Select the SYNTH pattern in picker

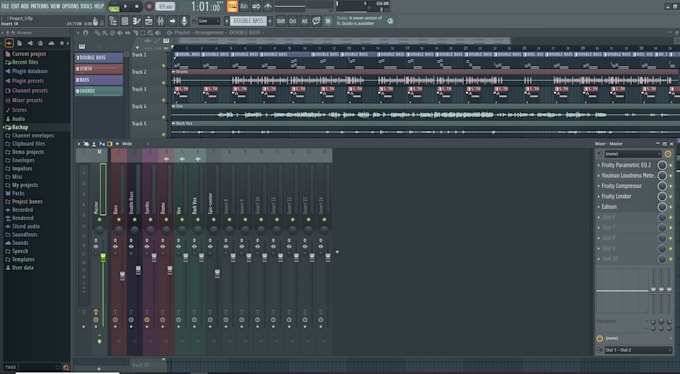coord(99,69)
